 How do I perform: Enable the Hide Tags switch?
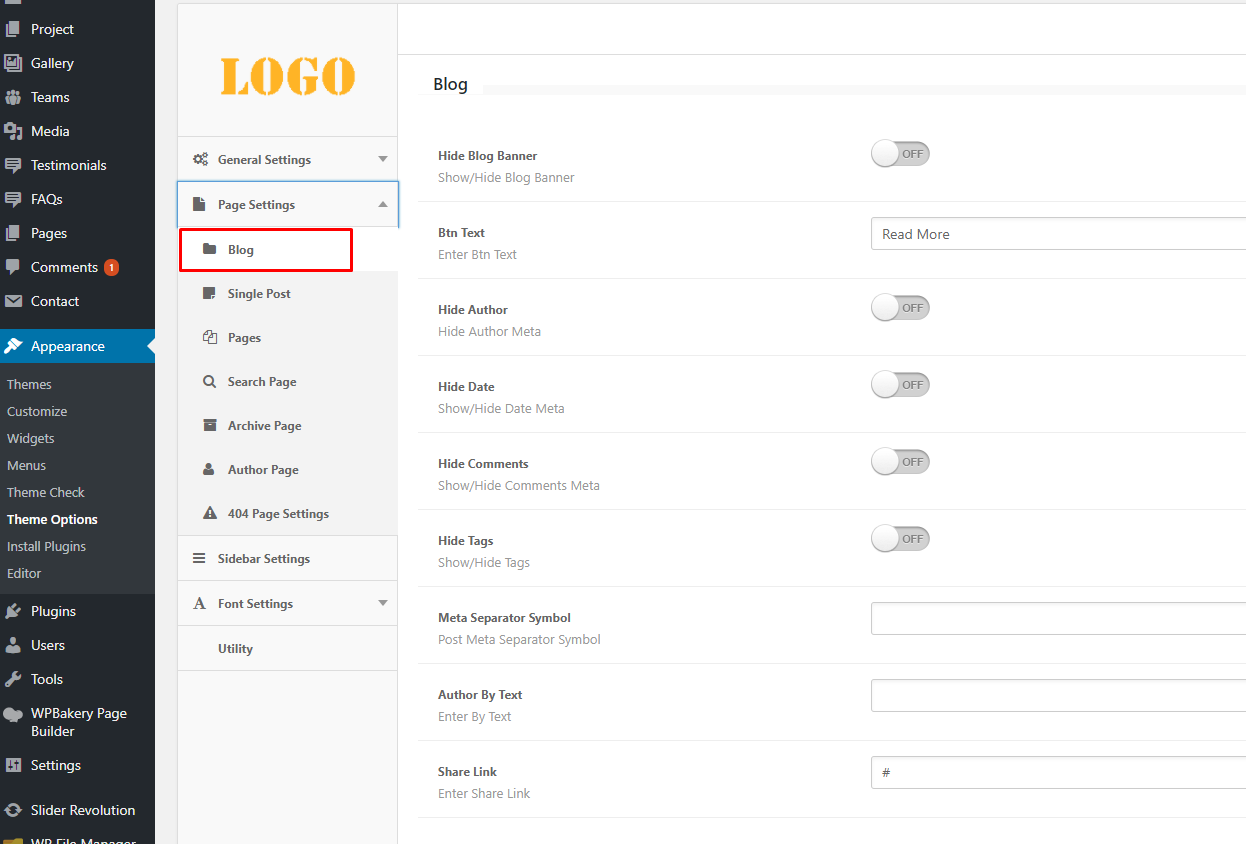900,539
